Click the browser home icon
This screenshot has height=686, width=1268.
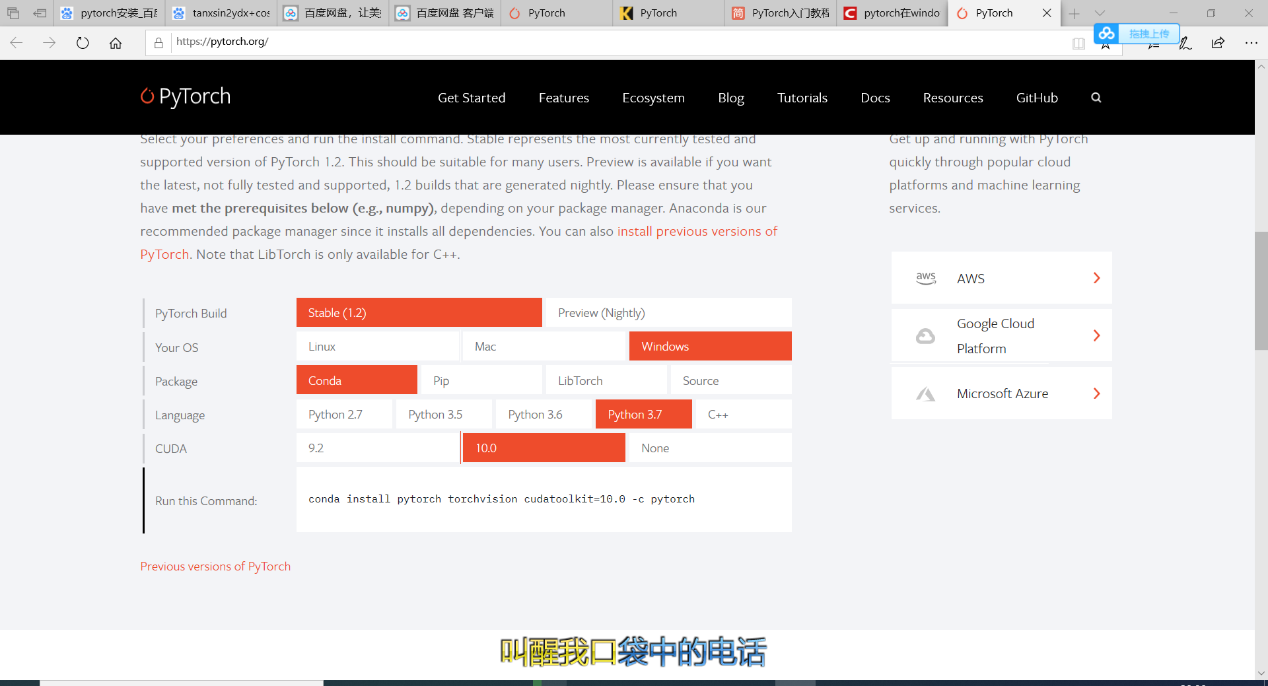[x=116, y=43]
